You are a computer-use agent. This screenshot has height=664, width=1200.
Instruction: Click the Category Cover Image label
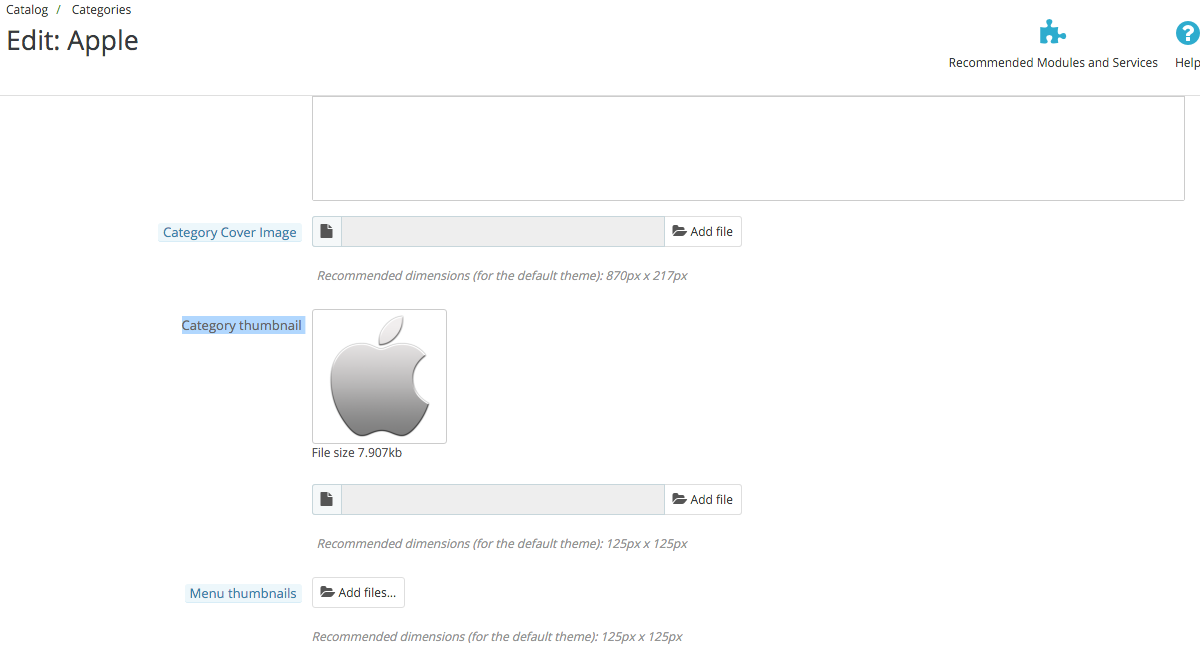(230, 232)
